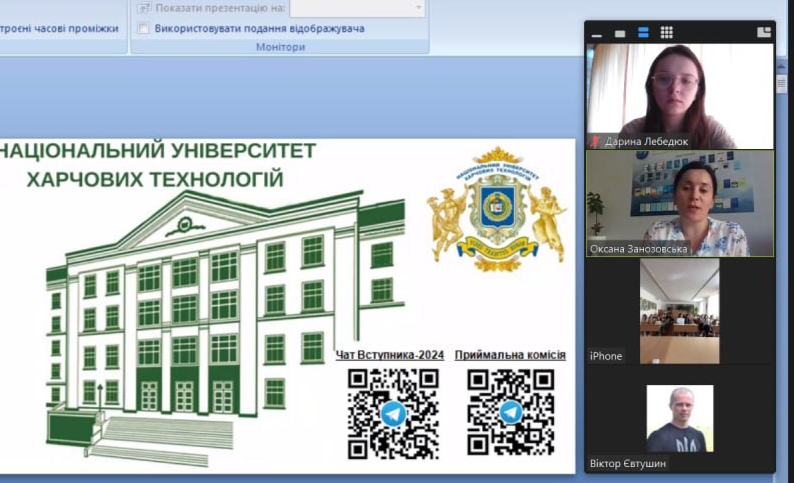Open Приймальна комісія link
This screenshot has width=794, height=483.
[510, 355]
